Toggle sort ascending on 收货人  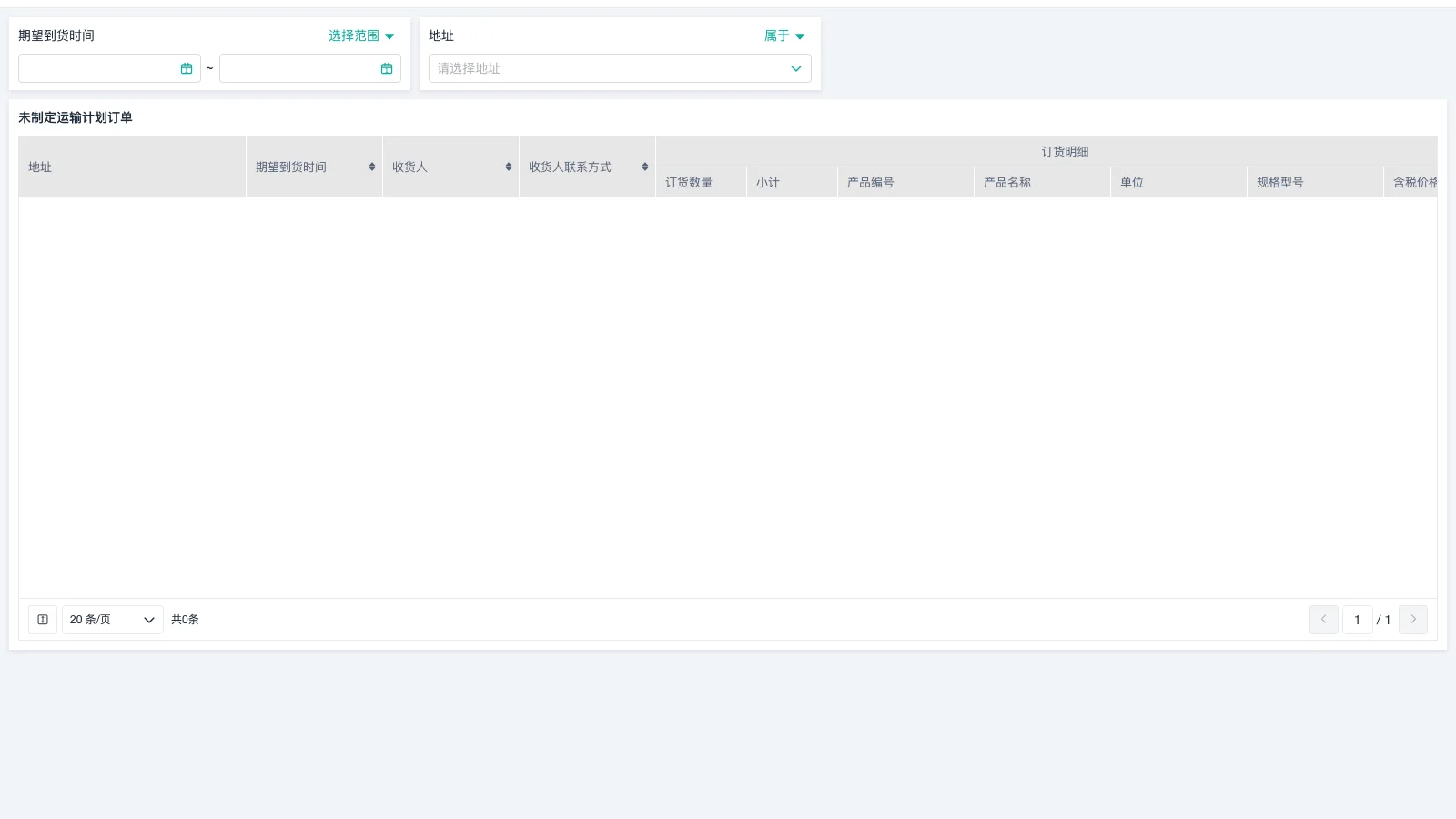click(x=509, y=163)
